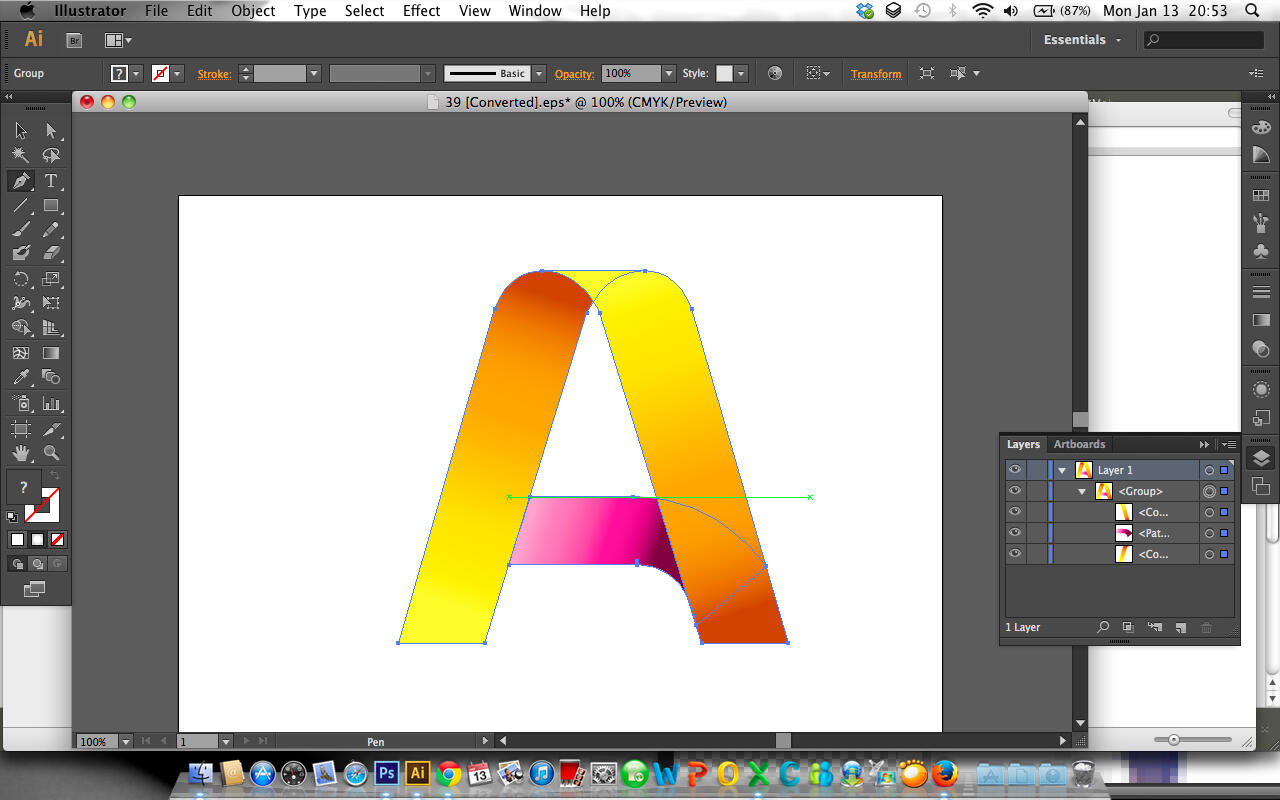The width and height of the screenshot is (1280, 800).
Task: Open the Effect menu
Action: coord(421,11)
